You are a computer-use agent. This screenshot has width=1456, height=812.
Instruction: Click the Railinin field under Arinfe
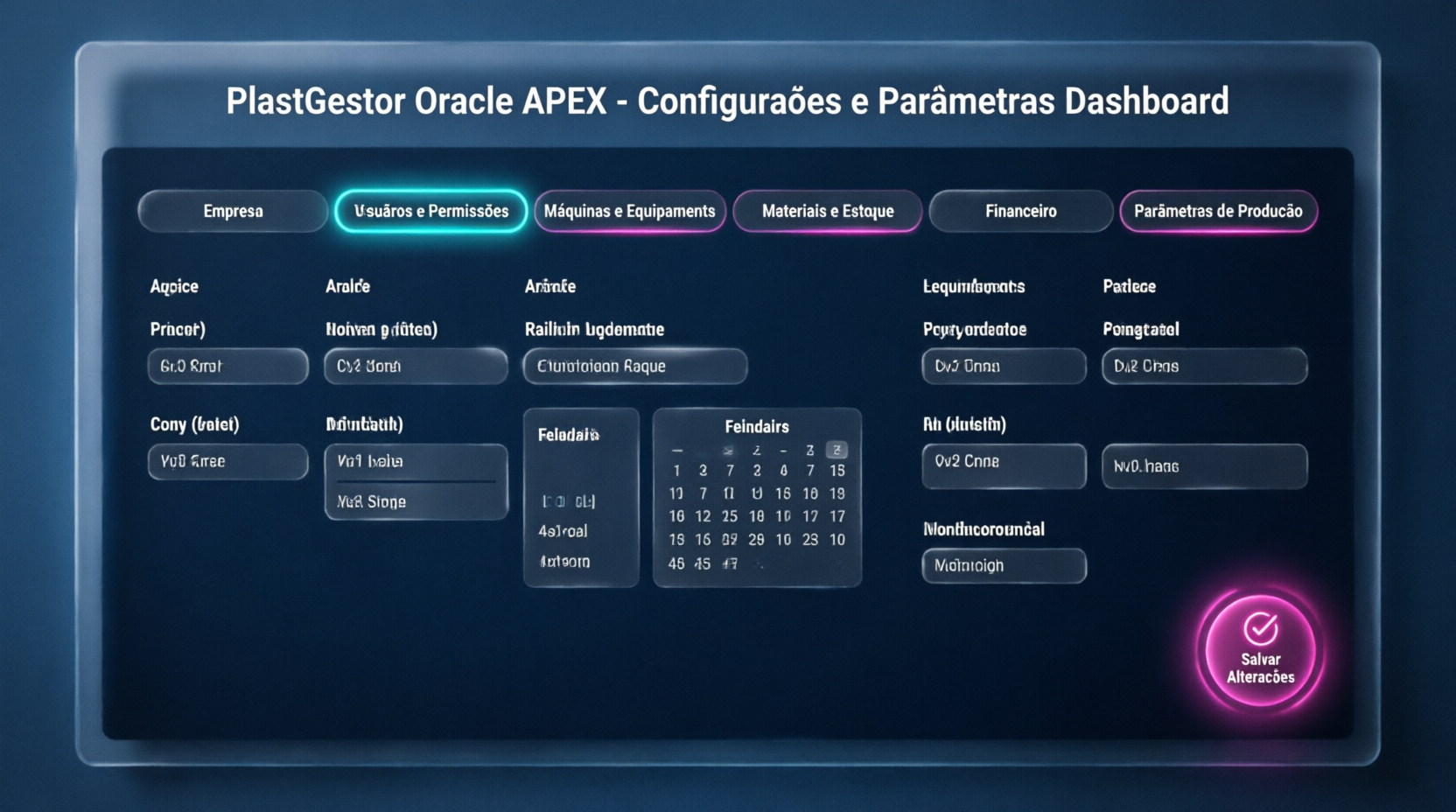coord(634,366)
